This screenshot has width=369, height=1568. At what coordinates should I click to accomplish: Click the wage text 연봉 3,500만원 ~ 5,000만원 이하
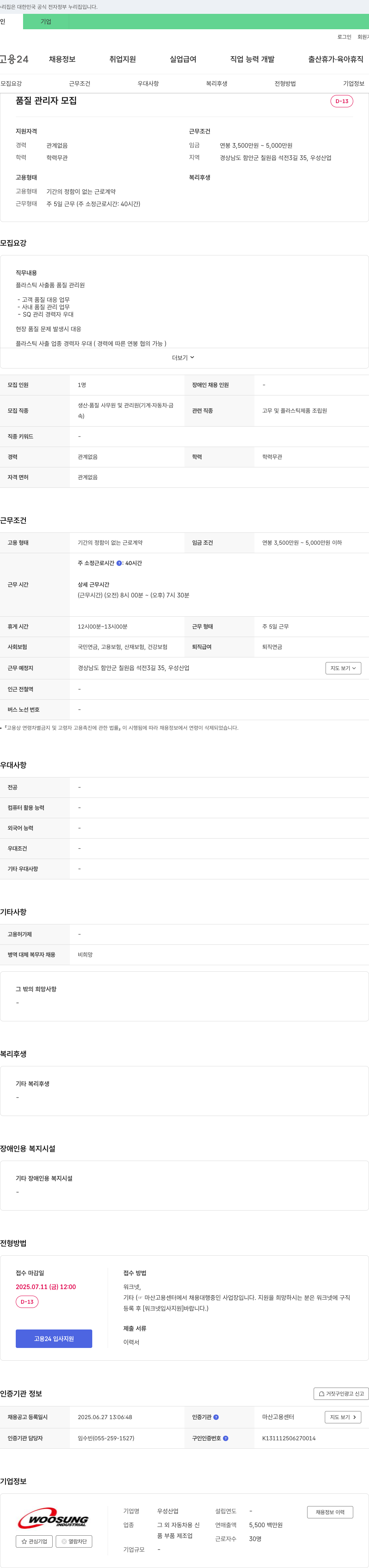pos(301,542)
